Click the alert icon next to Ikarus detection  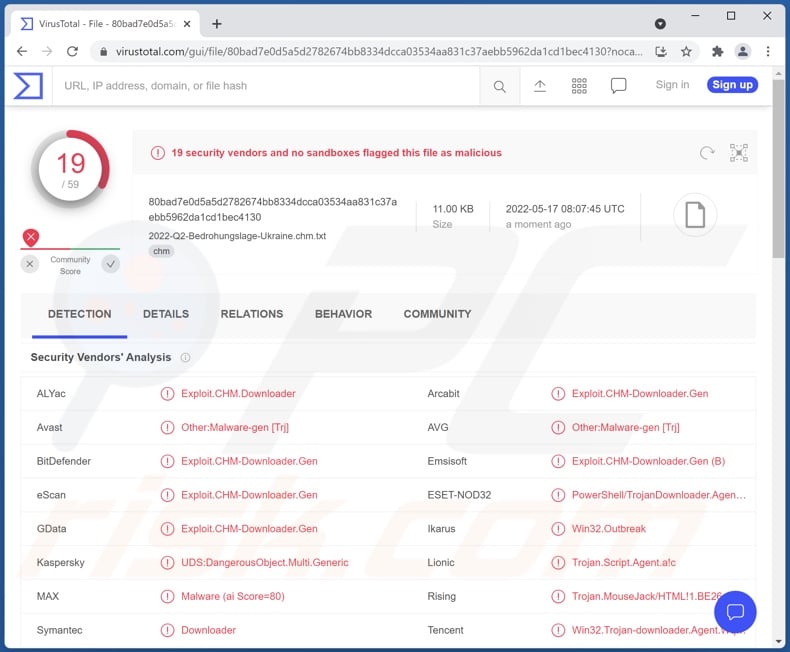tap(558, 529)
